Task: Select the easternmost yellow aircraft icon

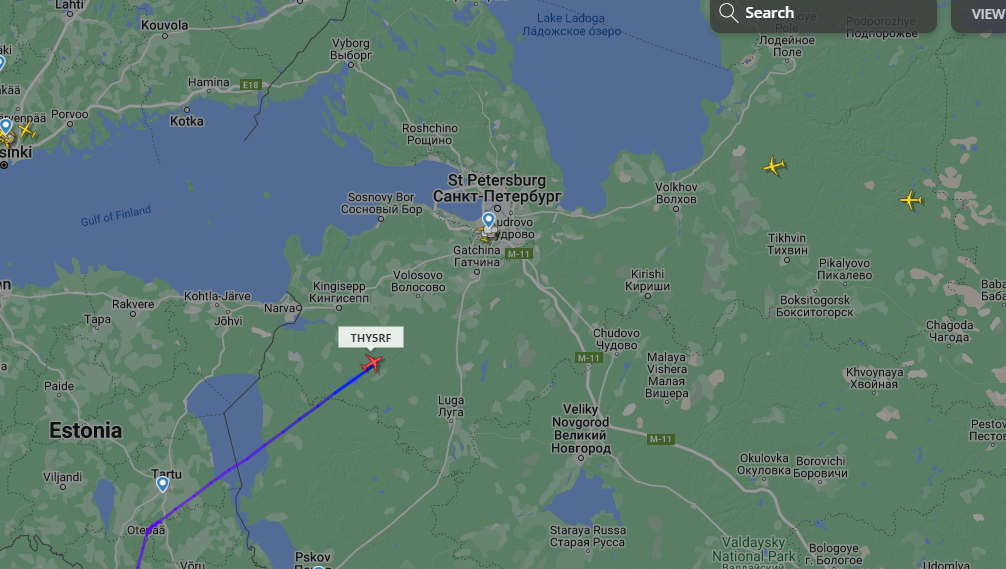Action: pos(910,200)
